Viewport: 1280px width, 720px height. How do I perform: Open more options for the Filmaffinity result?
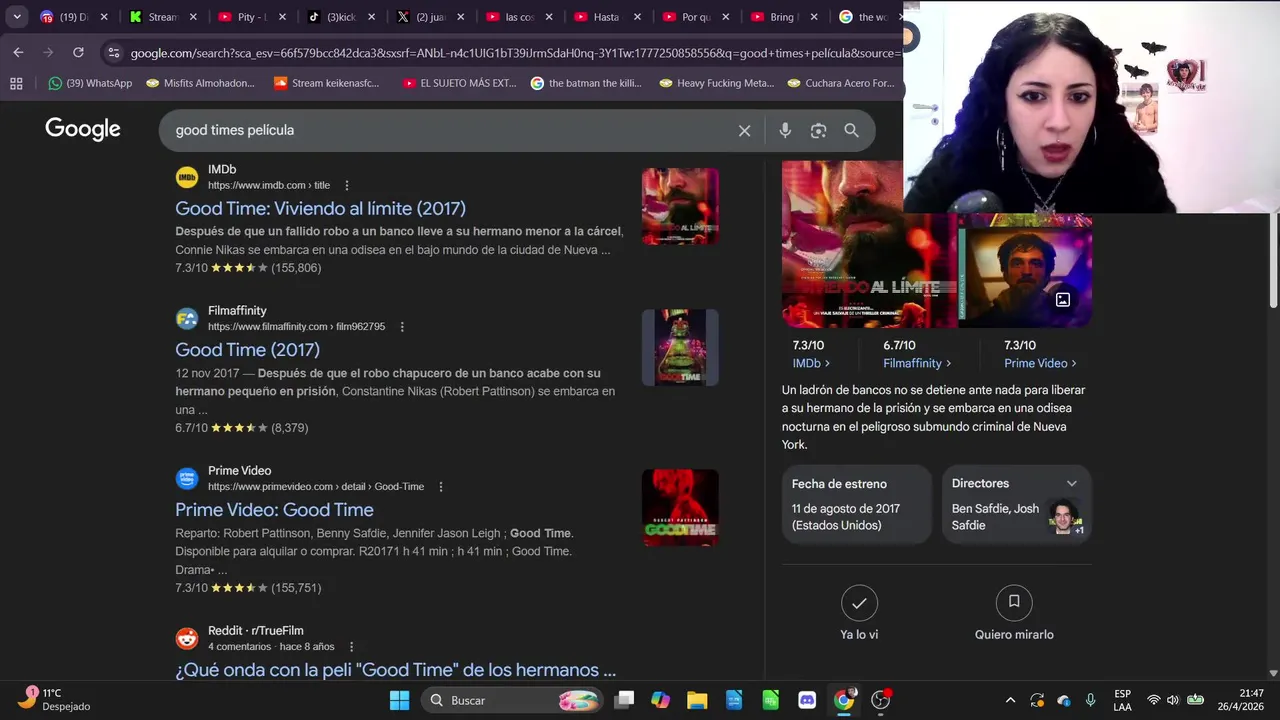point(402,327)
